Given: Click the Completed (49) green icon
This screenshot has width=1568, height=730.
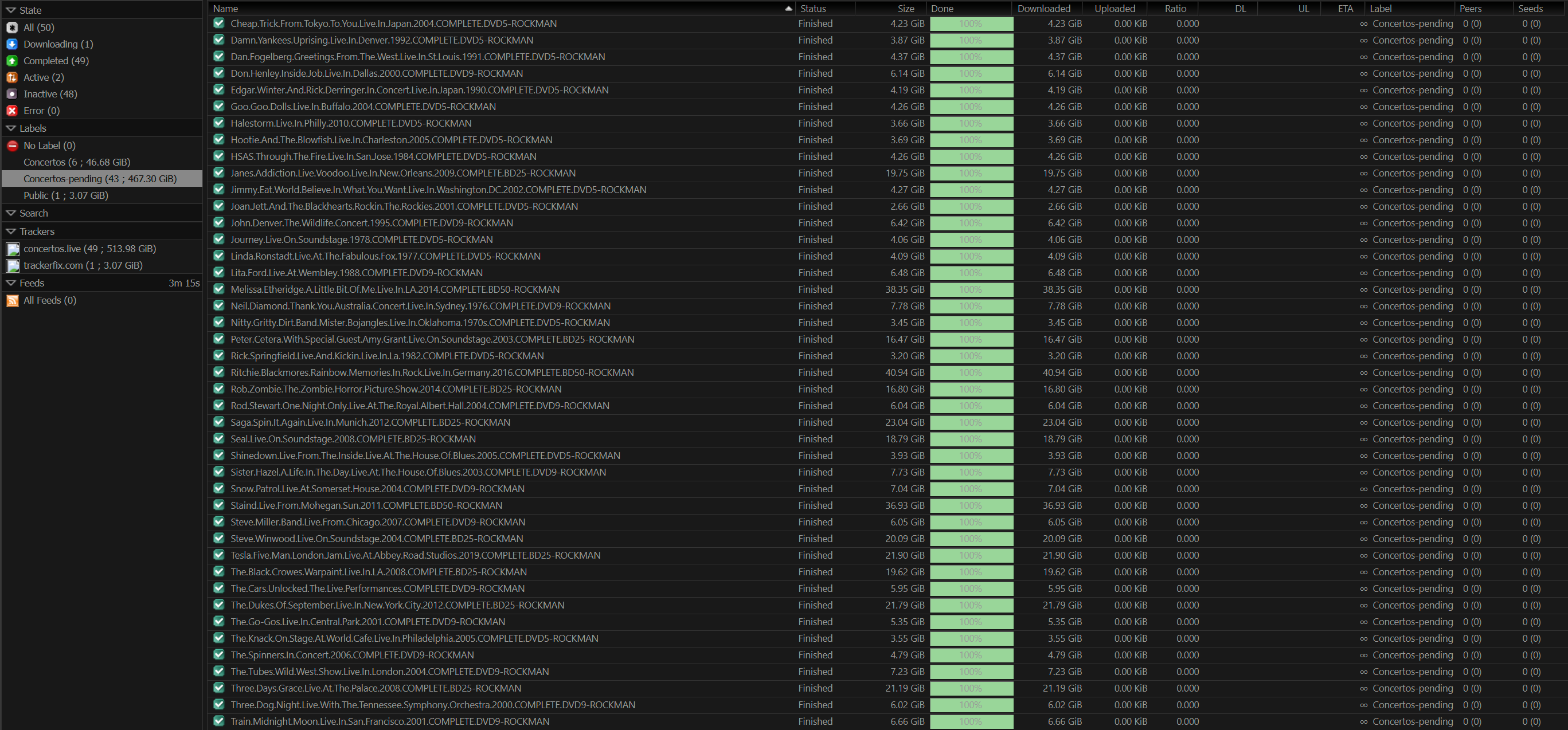Looking at the screenshot, I should (x=11, y=61).
